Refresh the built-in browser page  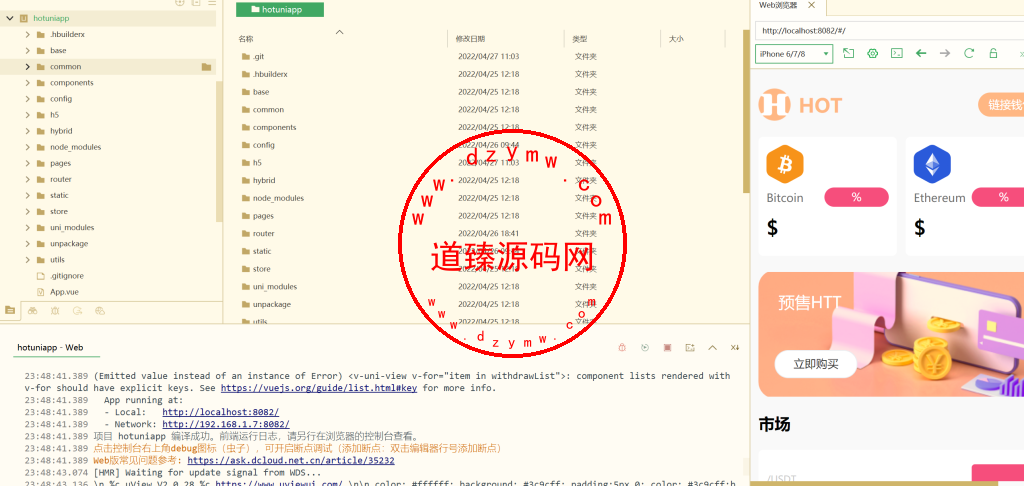pyautogui.click(x=969, y=54)
